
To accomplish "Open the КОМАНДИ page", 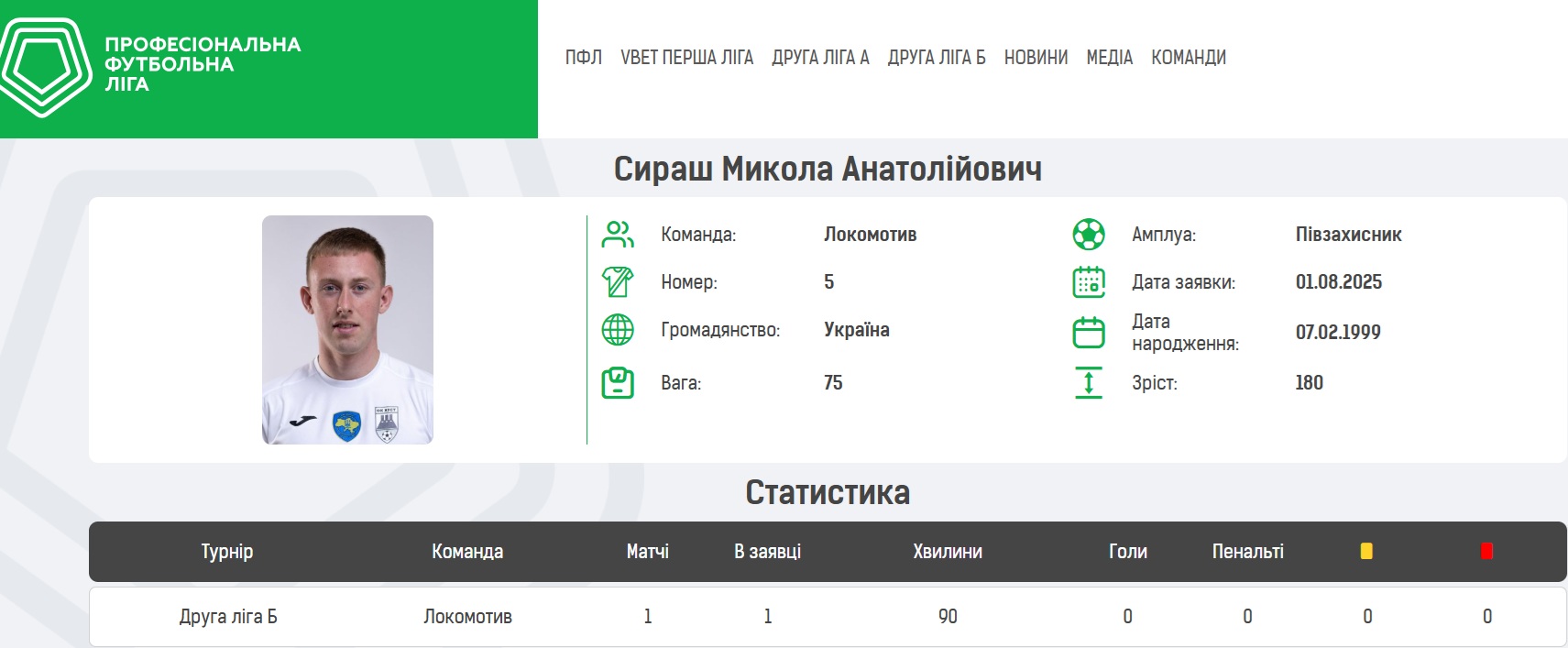I will click(1188, 58).
